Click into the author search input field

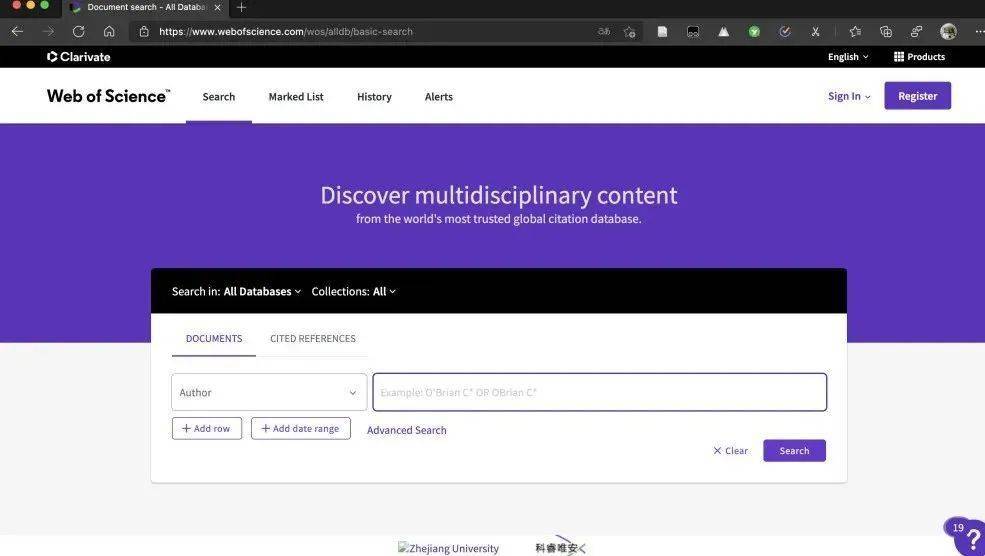pyautogui.click(x=599, y=393)
